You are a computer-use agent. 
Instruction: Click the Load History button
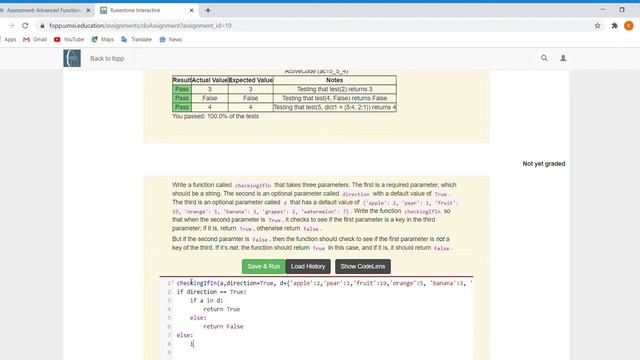pyautogui.click(x=308, y=267)
